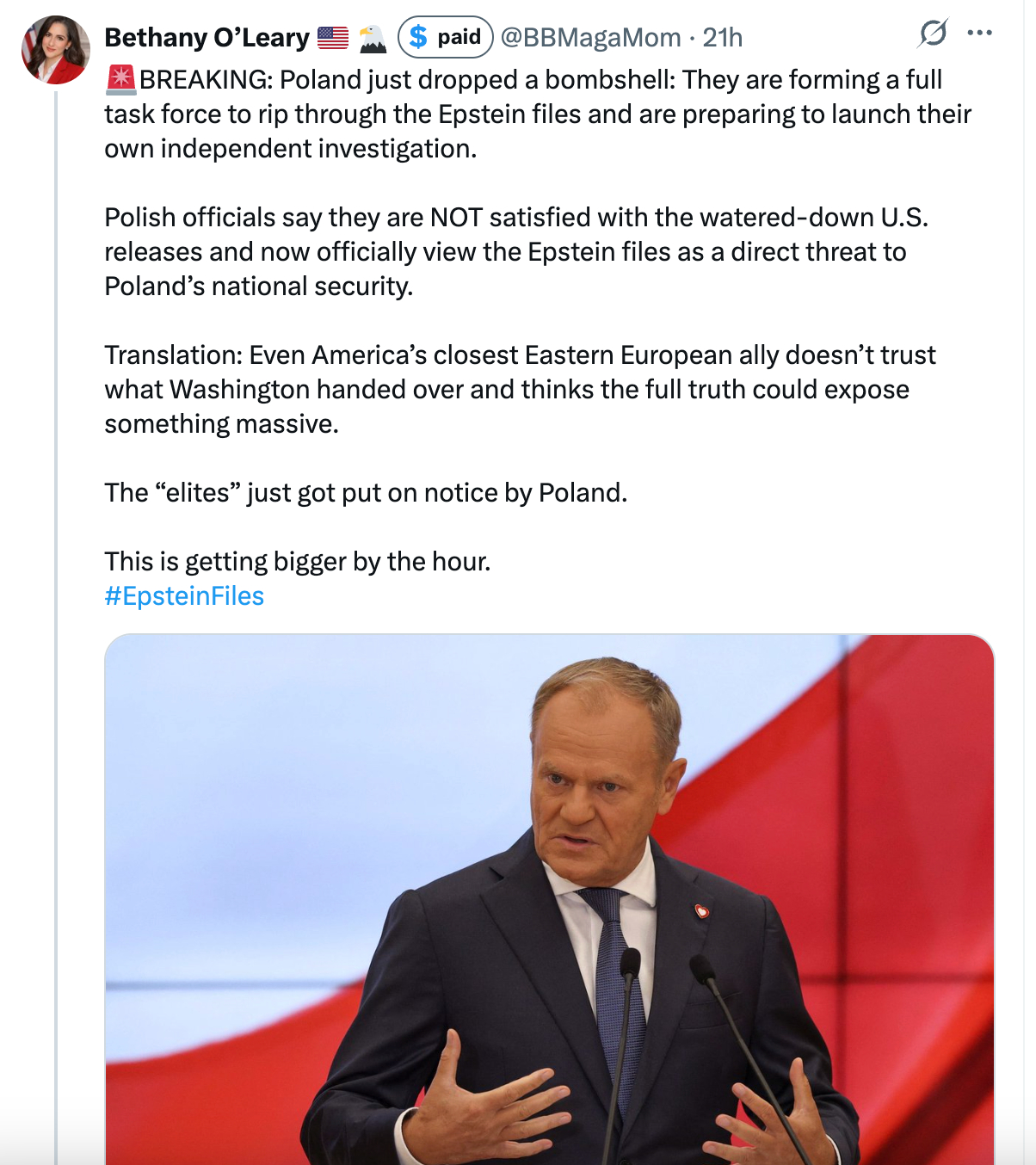Click the "paid" label text in badge
This screenshot has width=1036, height=1165.
(459, 37)
